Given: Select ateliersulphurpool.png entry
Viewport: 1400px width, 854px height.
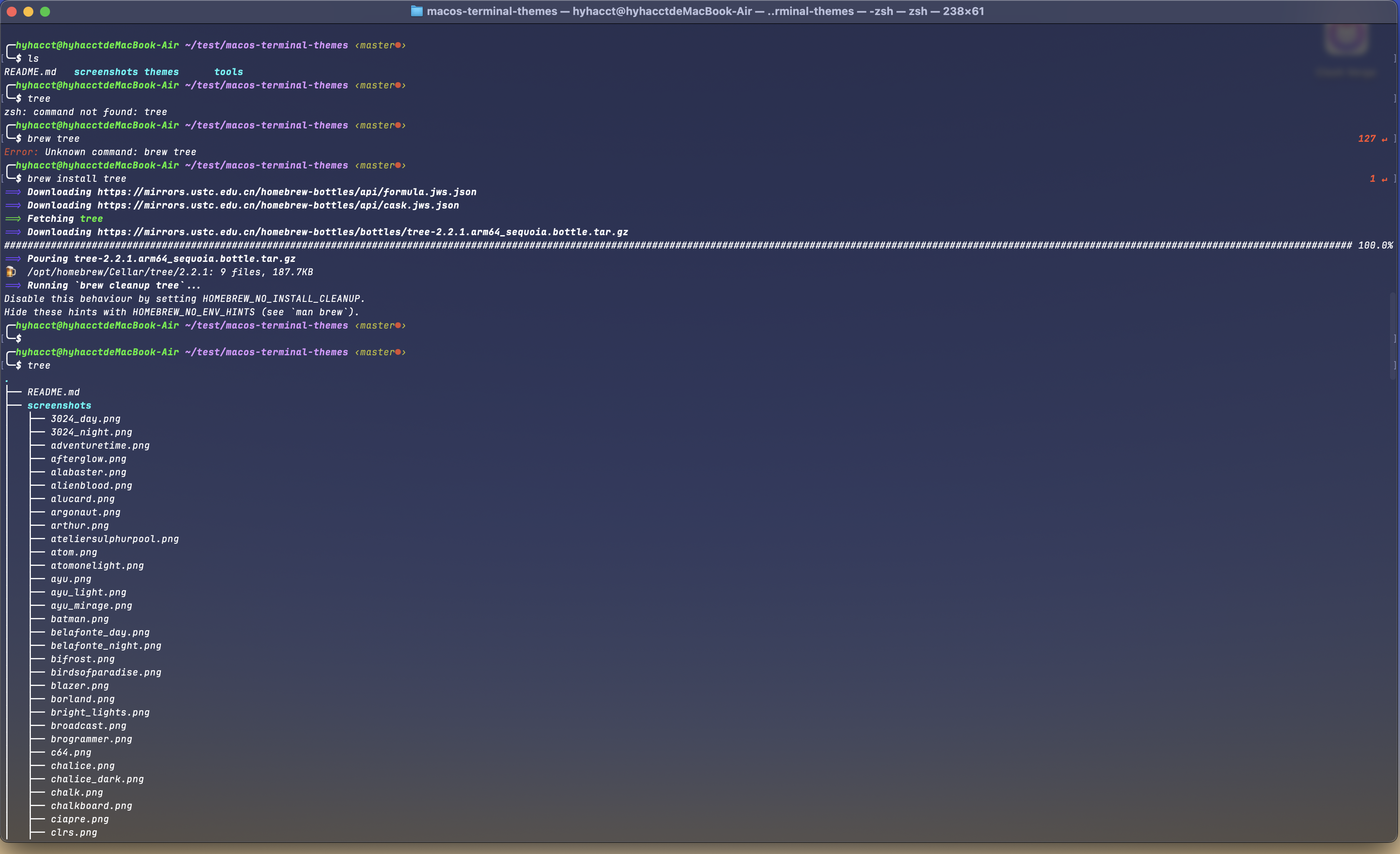Looking at the screenshot, I should click(115, 539).
